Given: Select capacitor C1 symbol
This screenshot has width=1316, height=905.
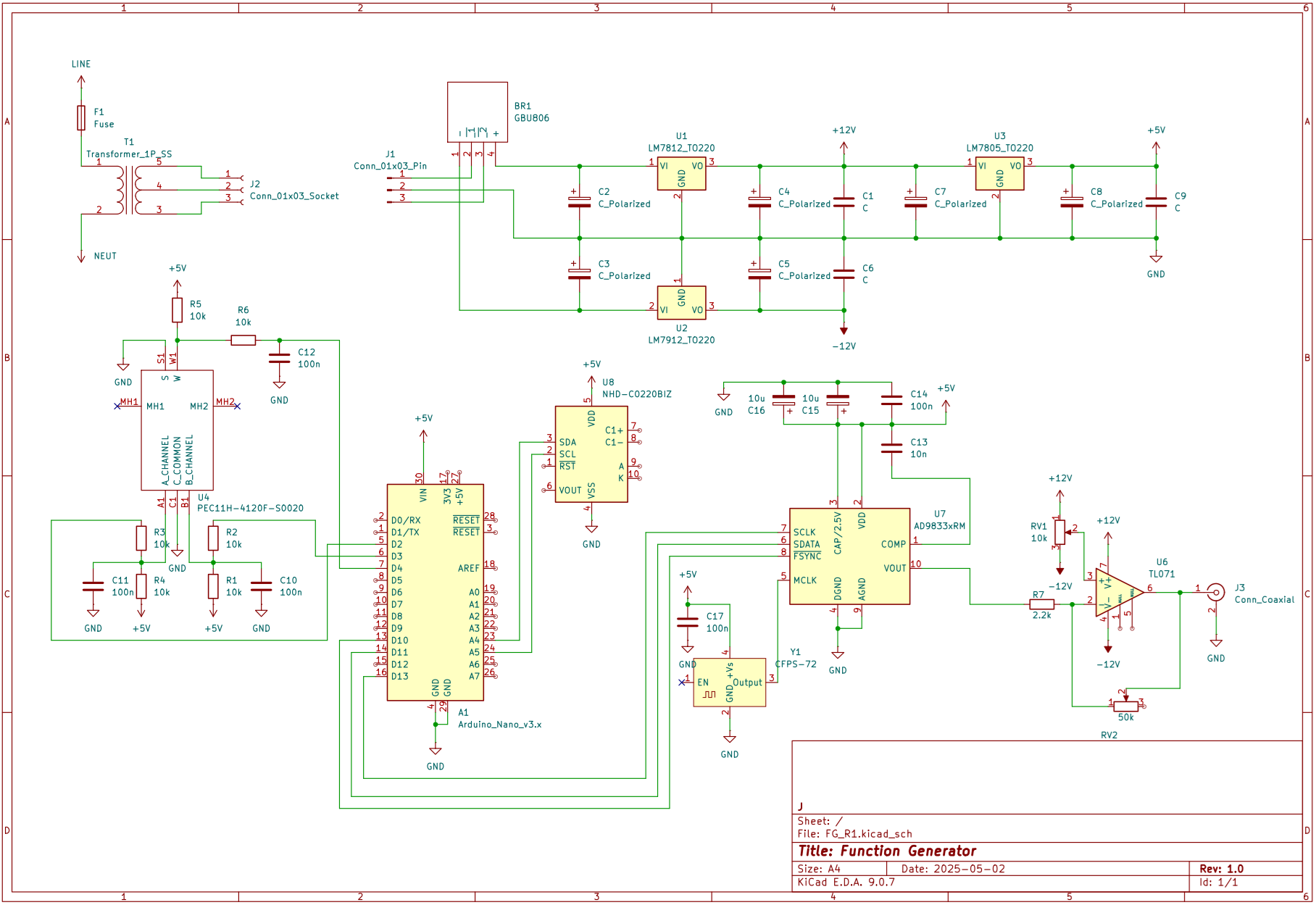Looking at the screenshot, I should [x=844, y=202].
